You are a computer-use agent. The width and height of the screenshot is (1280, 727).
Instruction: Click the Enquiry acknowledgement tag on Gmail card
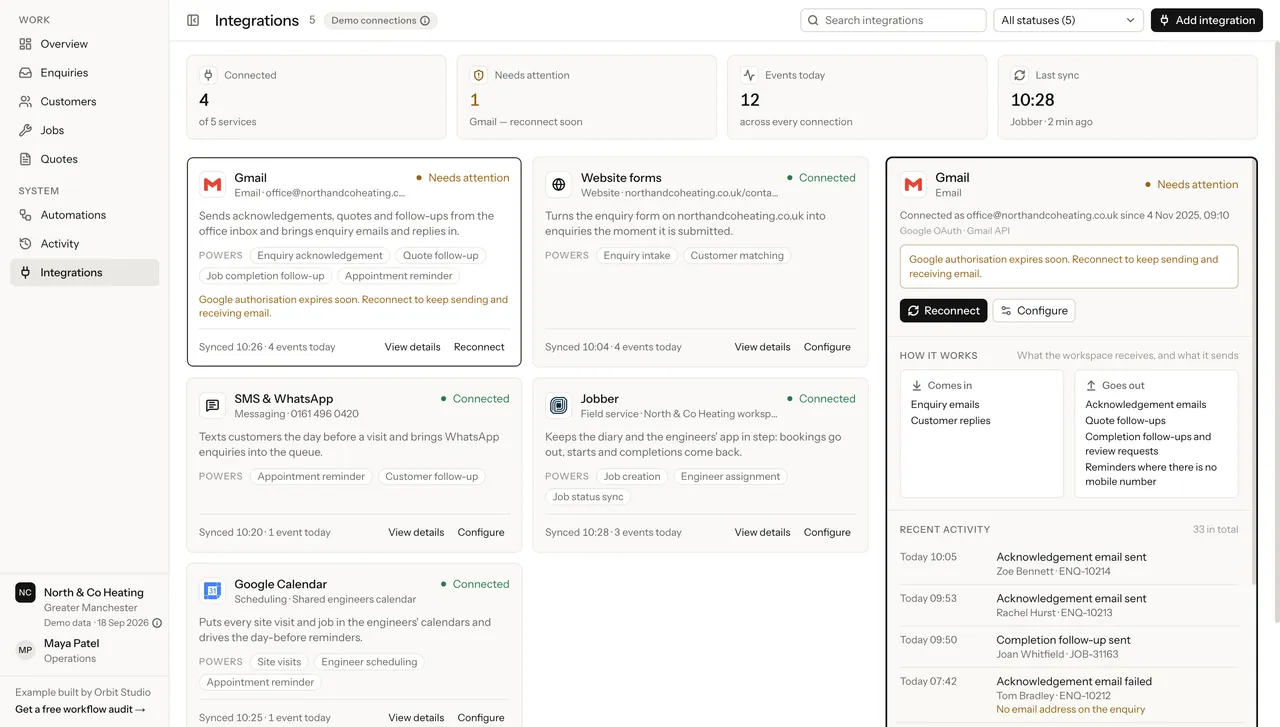[x=320, y=256]
